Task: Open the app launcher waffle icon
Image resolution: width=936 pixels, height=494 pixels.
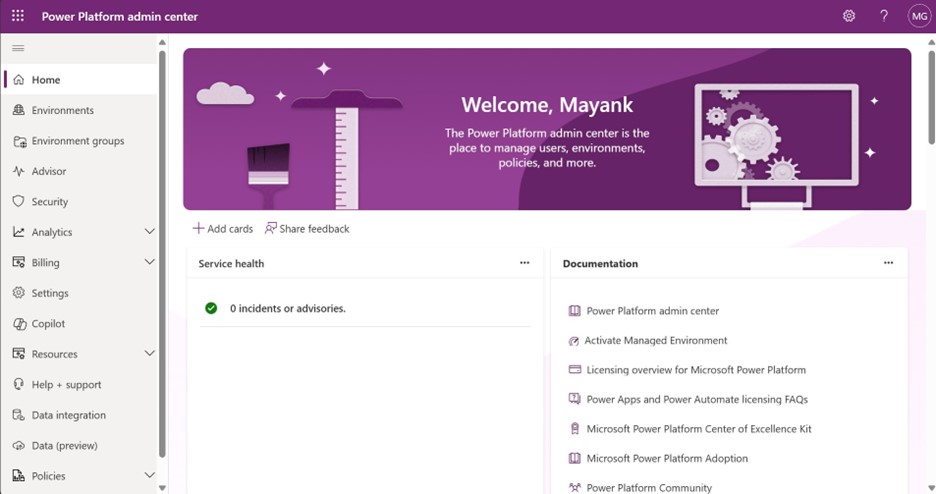Action: (18, 16)
